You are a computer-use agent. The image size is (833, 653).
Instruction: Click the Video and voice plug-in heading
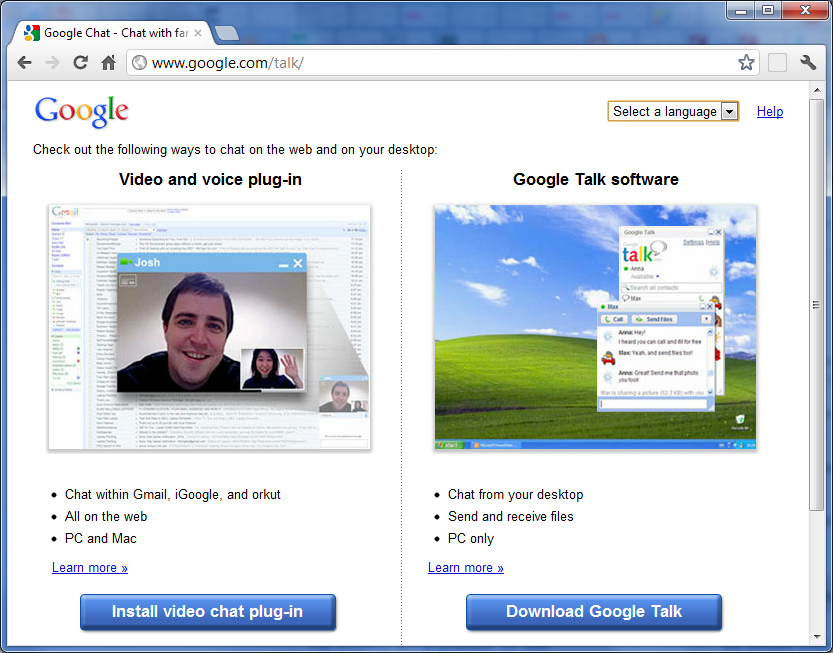click(x=210, y=180)
